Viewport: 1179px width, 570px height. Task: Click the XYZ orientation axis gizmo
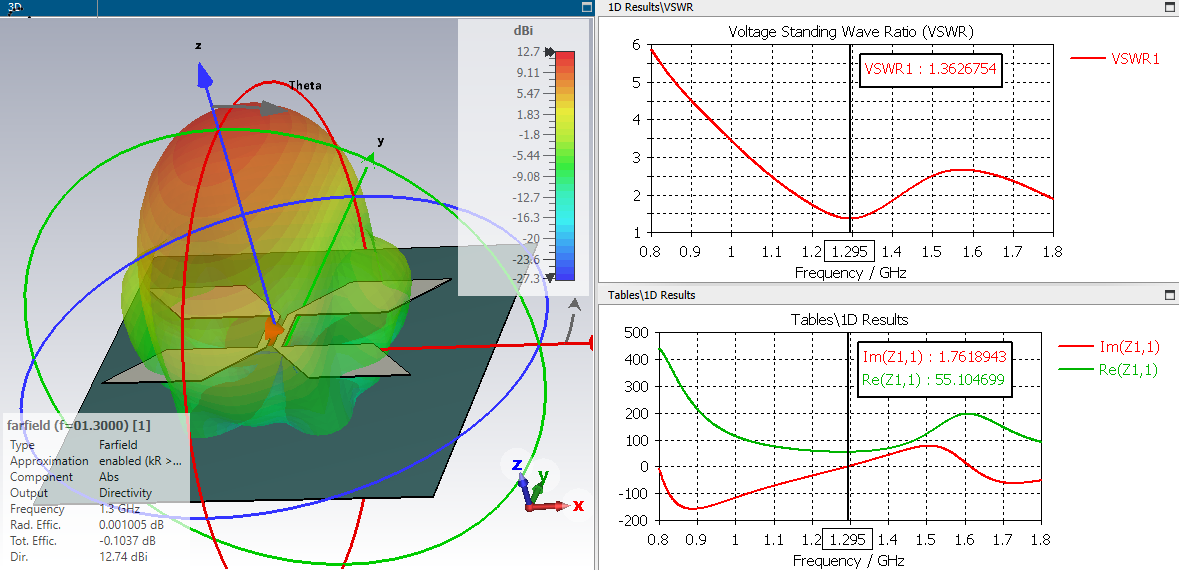(544, 485)
